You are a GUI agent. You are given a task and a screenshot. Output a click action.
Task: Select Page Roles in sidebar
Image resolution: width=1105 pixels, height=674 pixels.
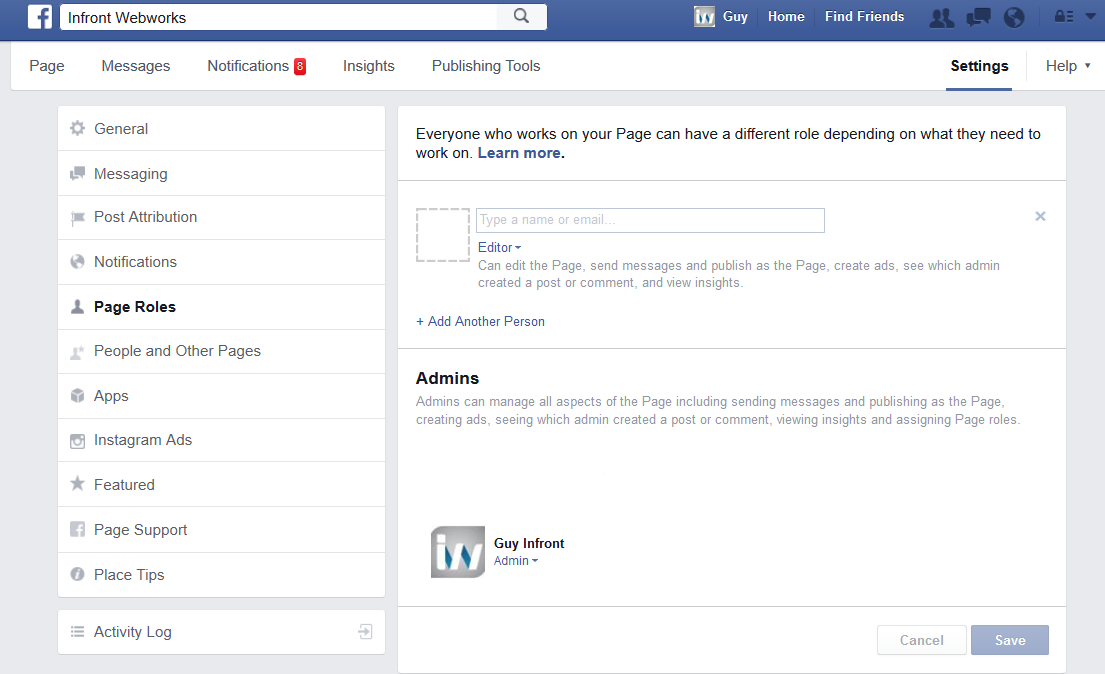pos(221,307)
